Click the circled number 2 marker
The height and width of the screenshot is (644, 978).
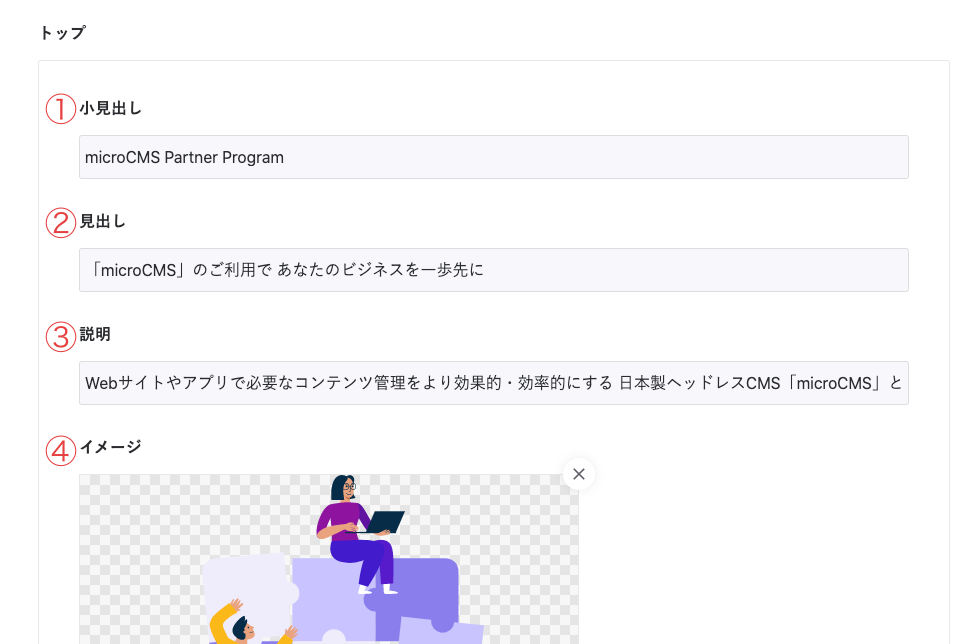pos(61,222)
